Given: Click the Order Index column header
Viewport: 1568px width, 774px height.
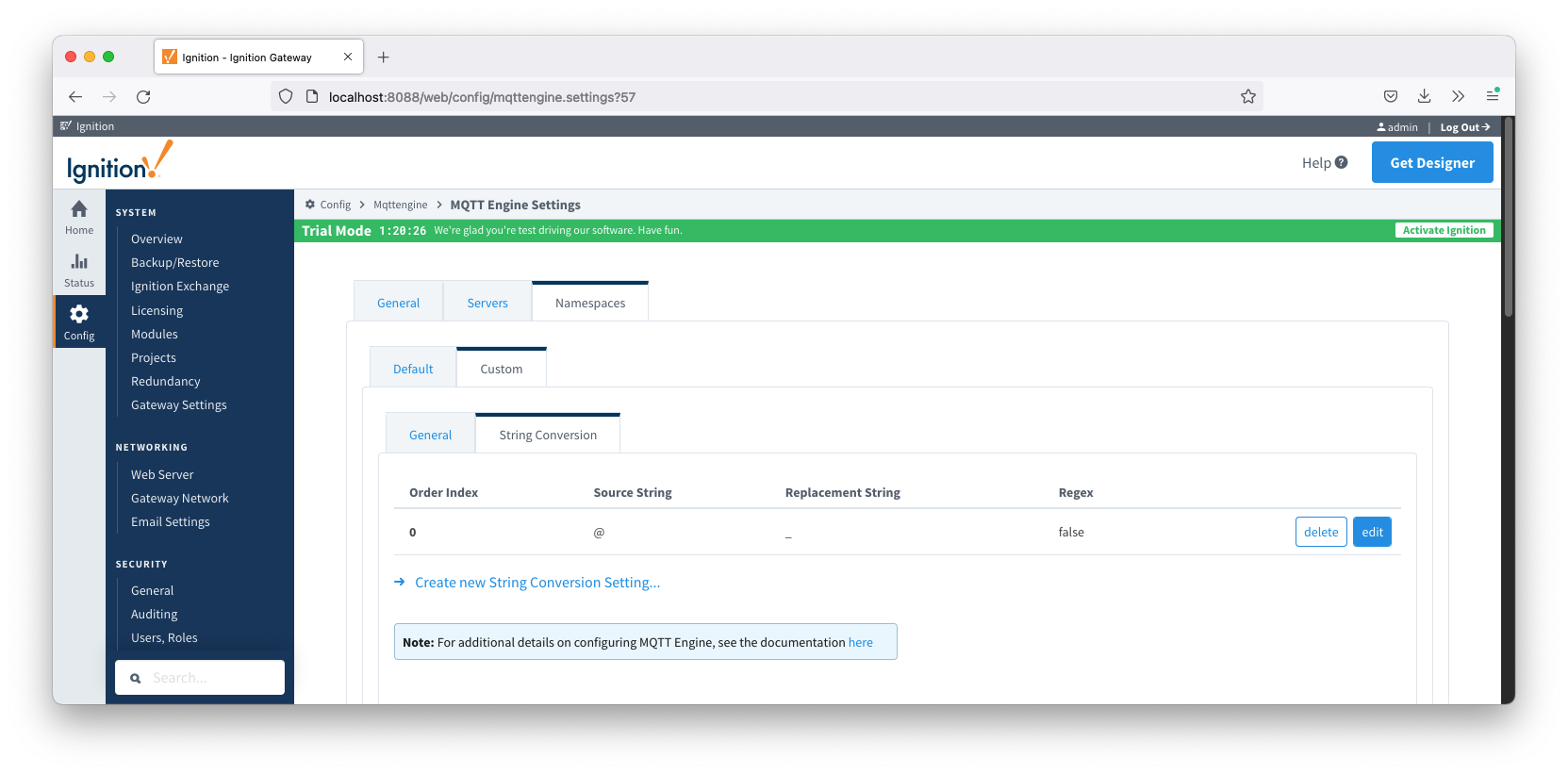Looking at the screenshot, I should (443, 492).
